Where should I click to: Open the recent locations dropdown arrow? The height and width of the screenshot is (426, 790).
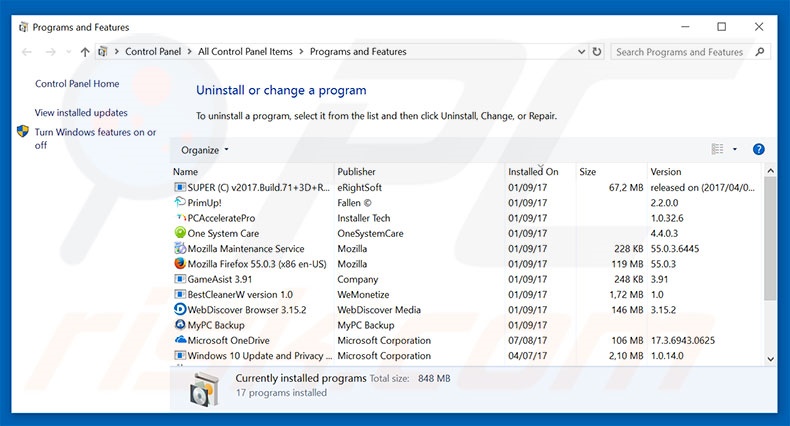[69, 52]
